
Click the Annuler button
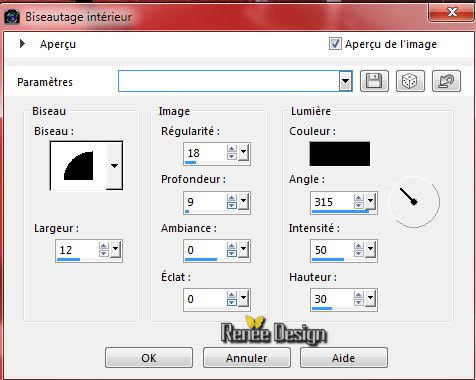247,358
